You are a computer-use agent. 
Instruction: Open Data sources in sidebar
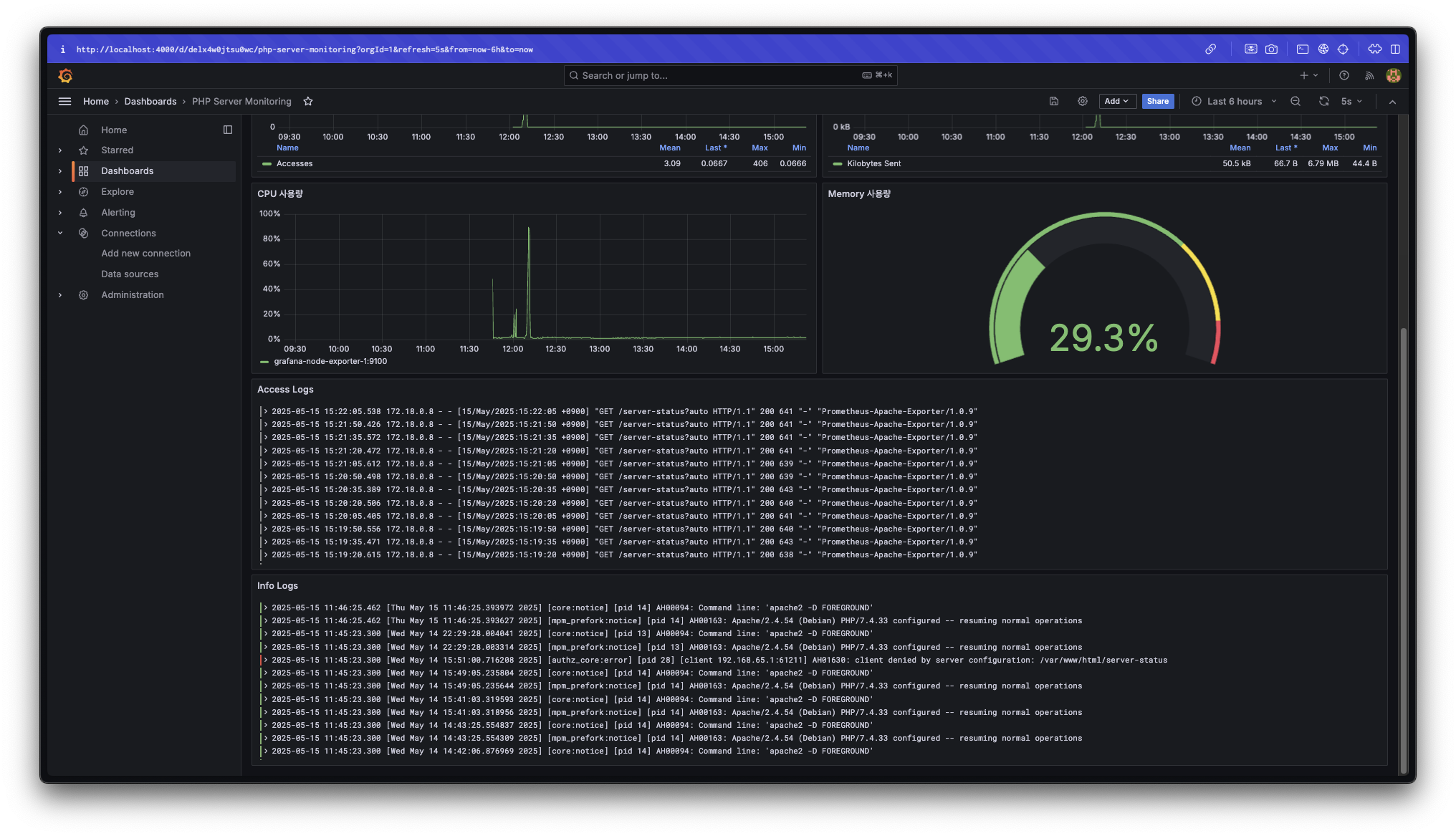point(130,274)
